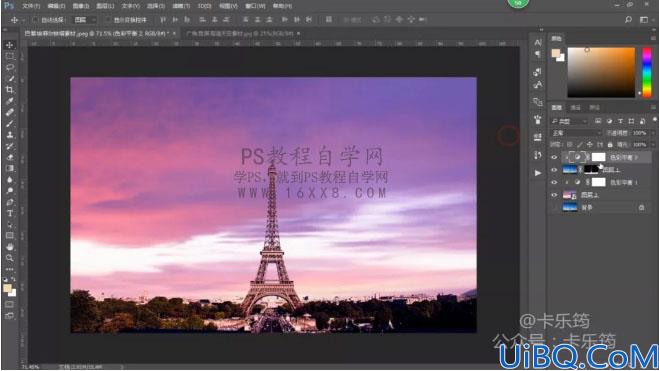Viewport: 659px width, 371px height.
Task: Select the top layer's white mask thumbnail
Action: click(x=598, y=157)
